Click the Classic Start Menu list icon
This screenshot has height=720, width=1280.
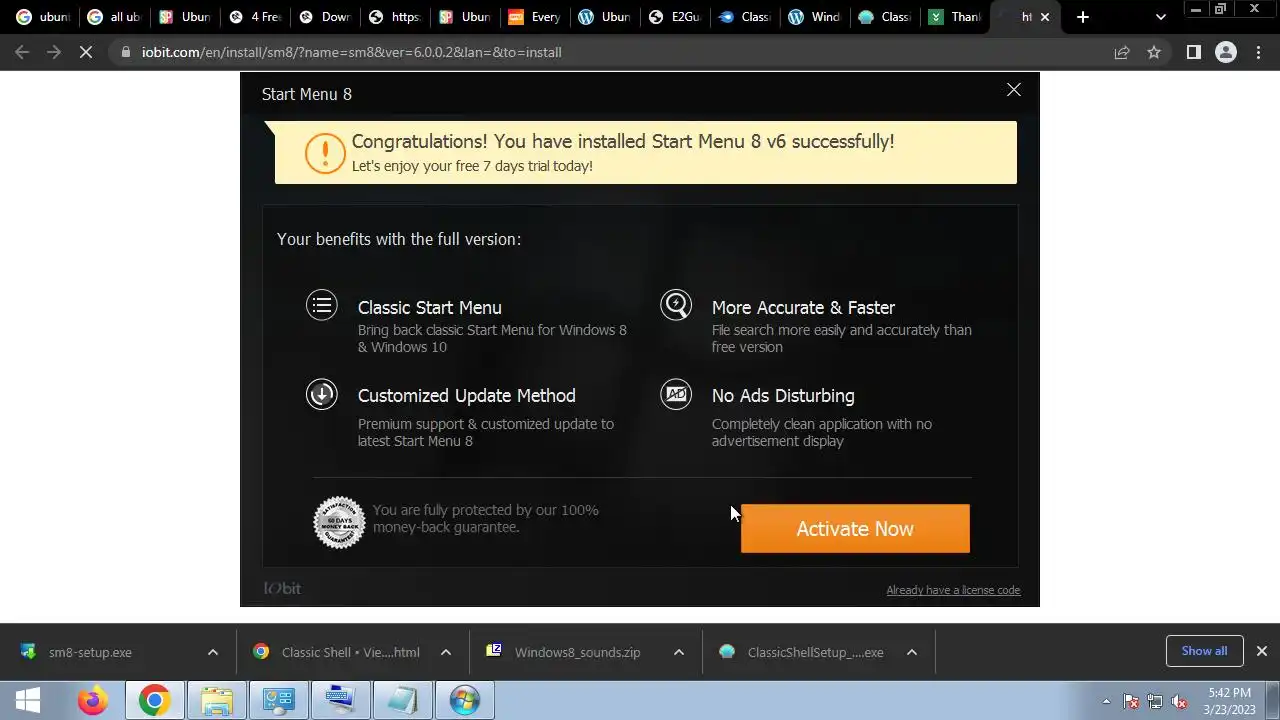322,305
